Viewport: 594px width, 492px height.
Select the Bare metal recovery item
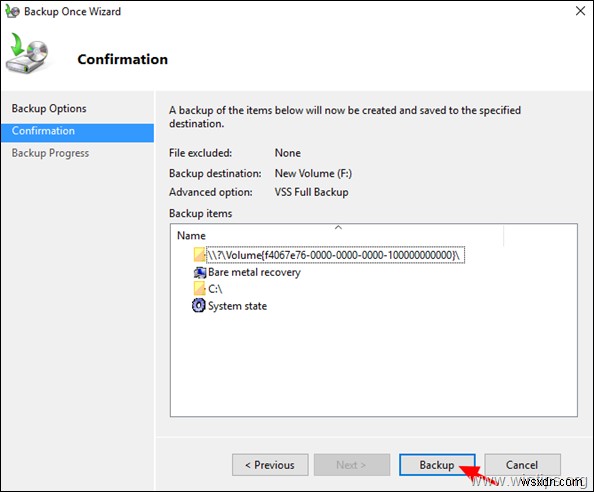coord(254,272)
